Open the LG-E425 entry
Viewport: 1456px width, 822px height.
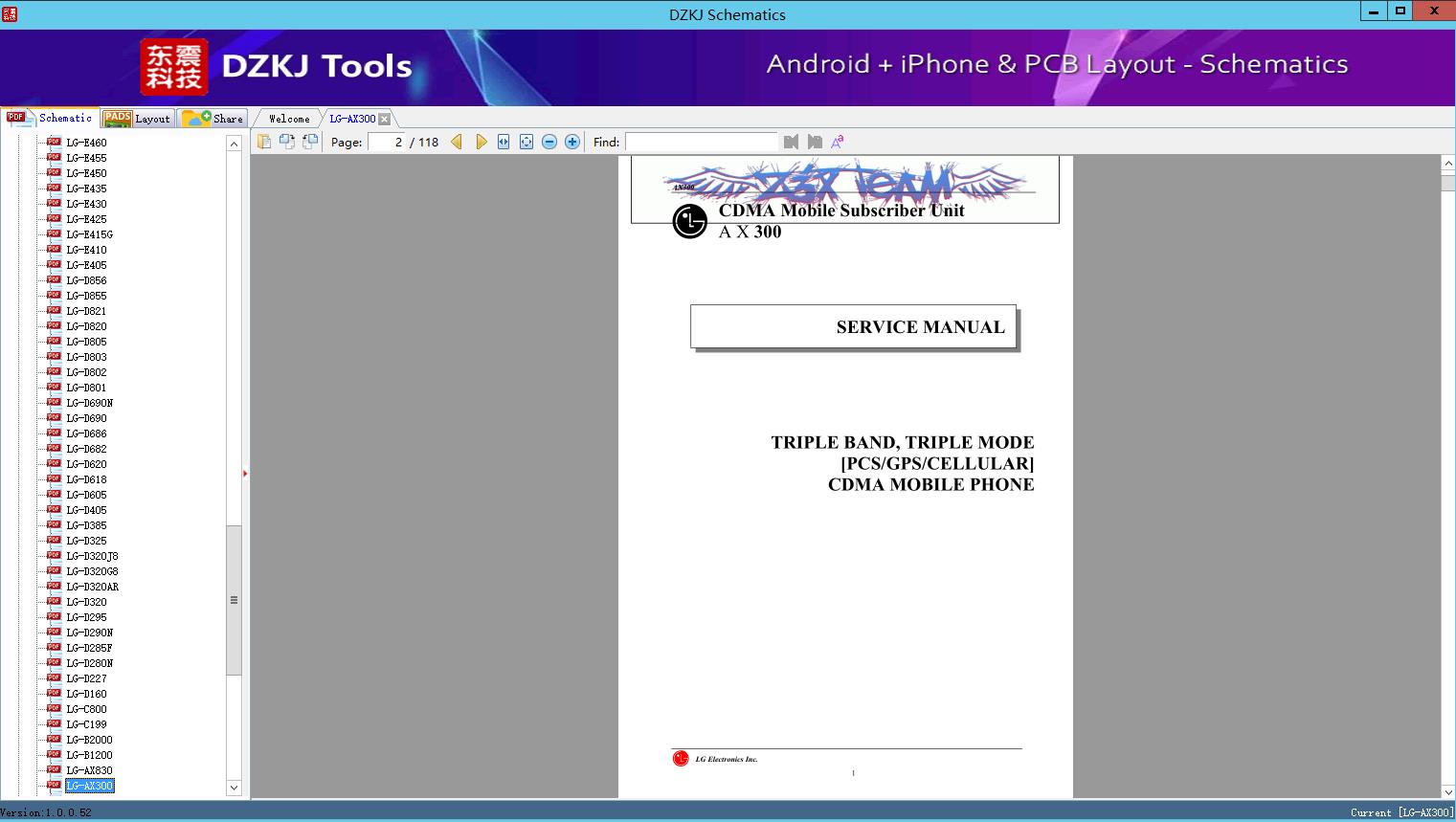[x=86, y=219]
